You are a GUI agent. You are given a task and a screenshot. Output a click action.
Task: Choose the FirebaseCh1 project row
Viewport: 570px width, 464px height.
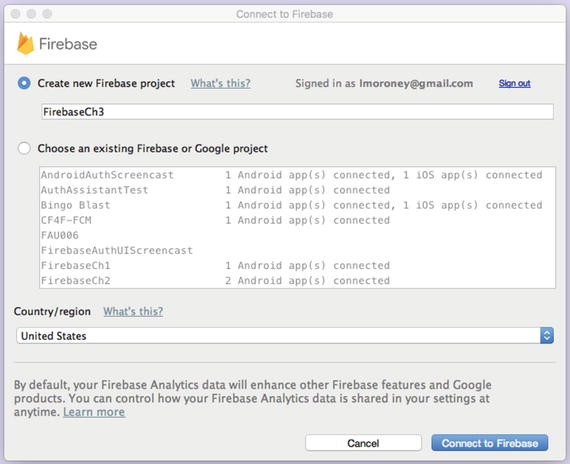coord(297,265)
